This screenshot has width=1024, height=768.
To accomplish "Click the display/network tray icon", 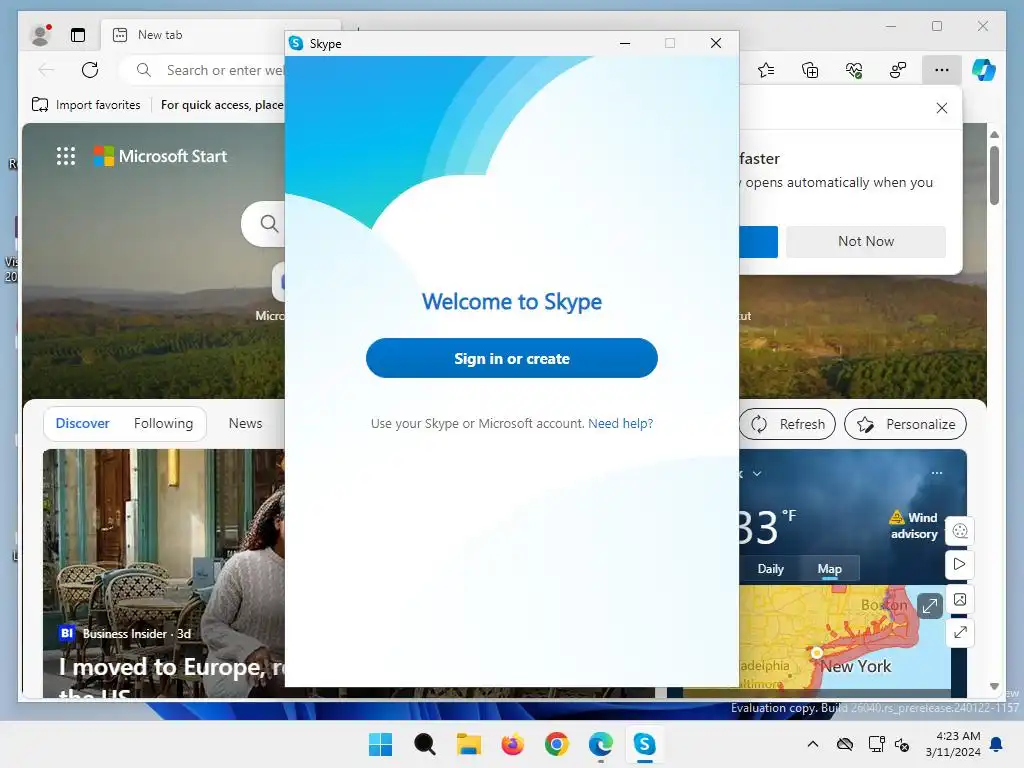I will pyautogui.click(x=876, y=744).
